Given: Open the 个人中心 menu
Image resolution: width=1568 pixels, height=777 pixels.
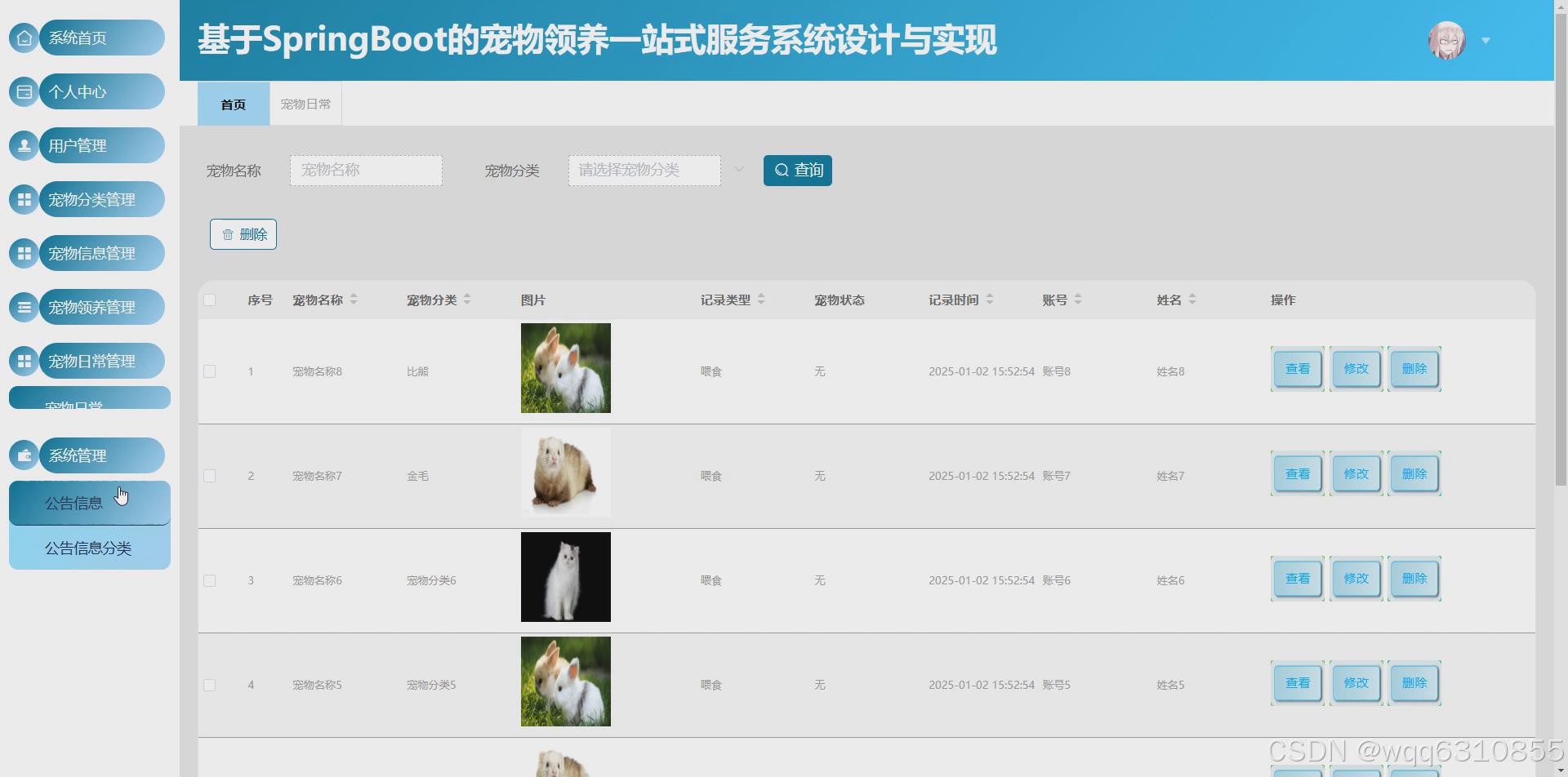Looking at the screenshot, I should [101, 91].
